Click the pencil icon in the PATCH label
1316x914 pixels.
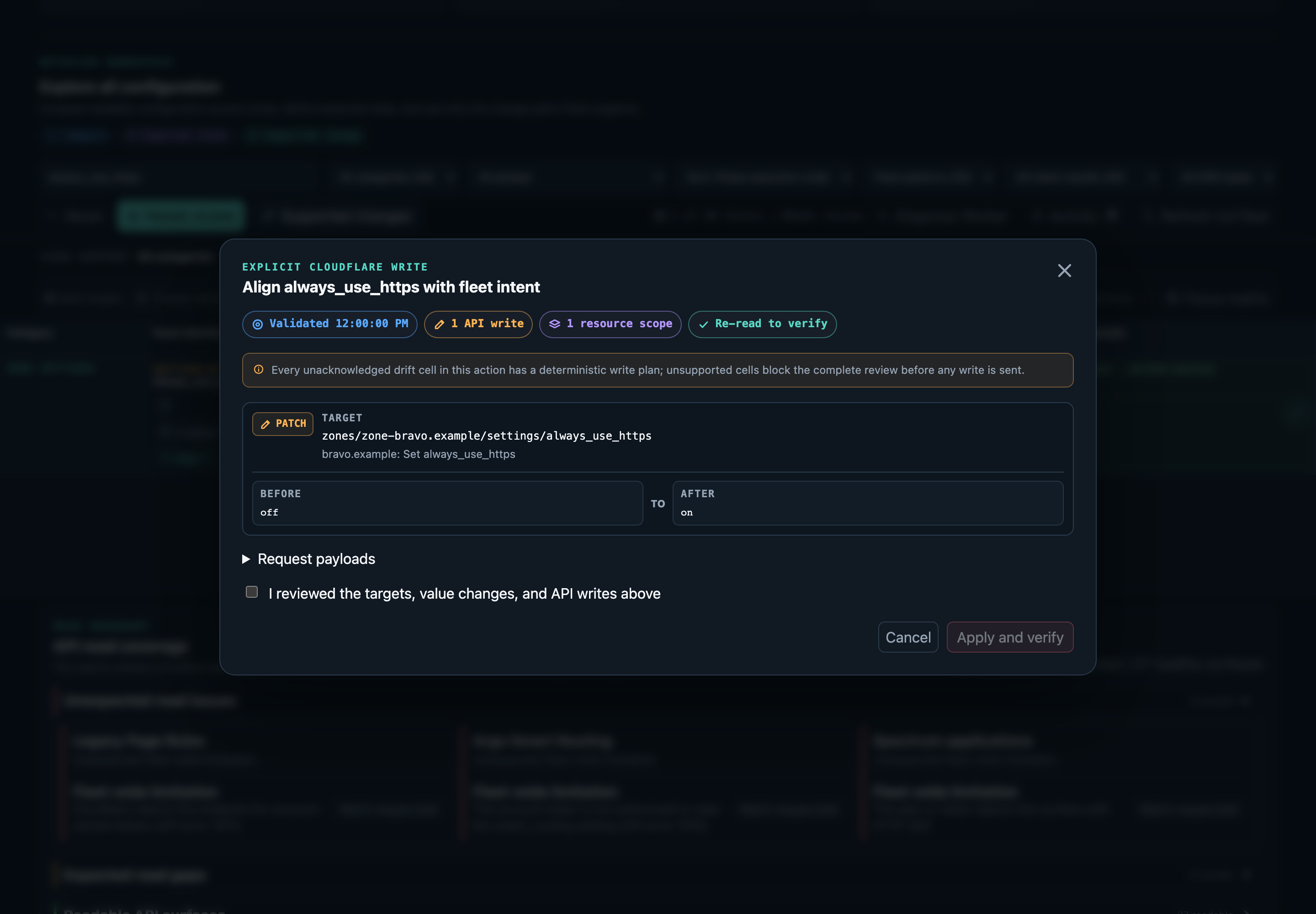pyautogui.click(x=265, y=425)
